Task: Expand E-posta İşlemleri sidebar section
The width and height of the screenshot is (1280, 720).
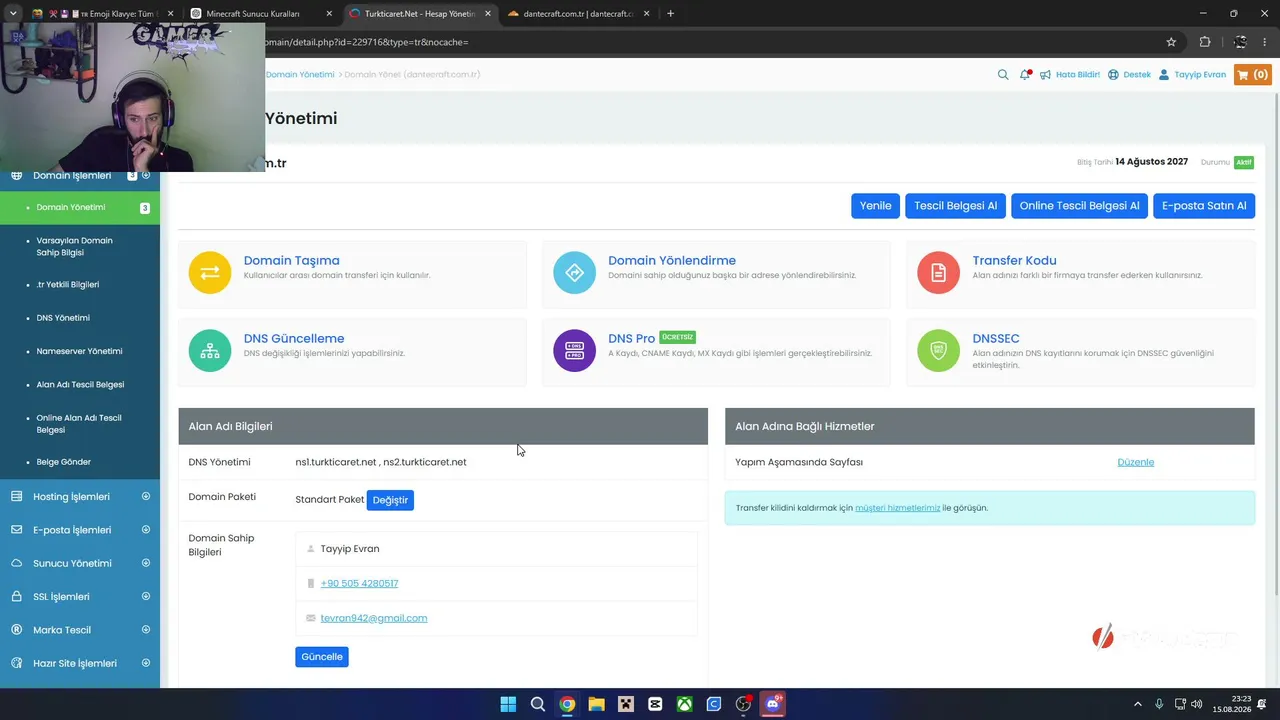Action: (x=146, y=530)
